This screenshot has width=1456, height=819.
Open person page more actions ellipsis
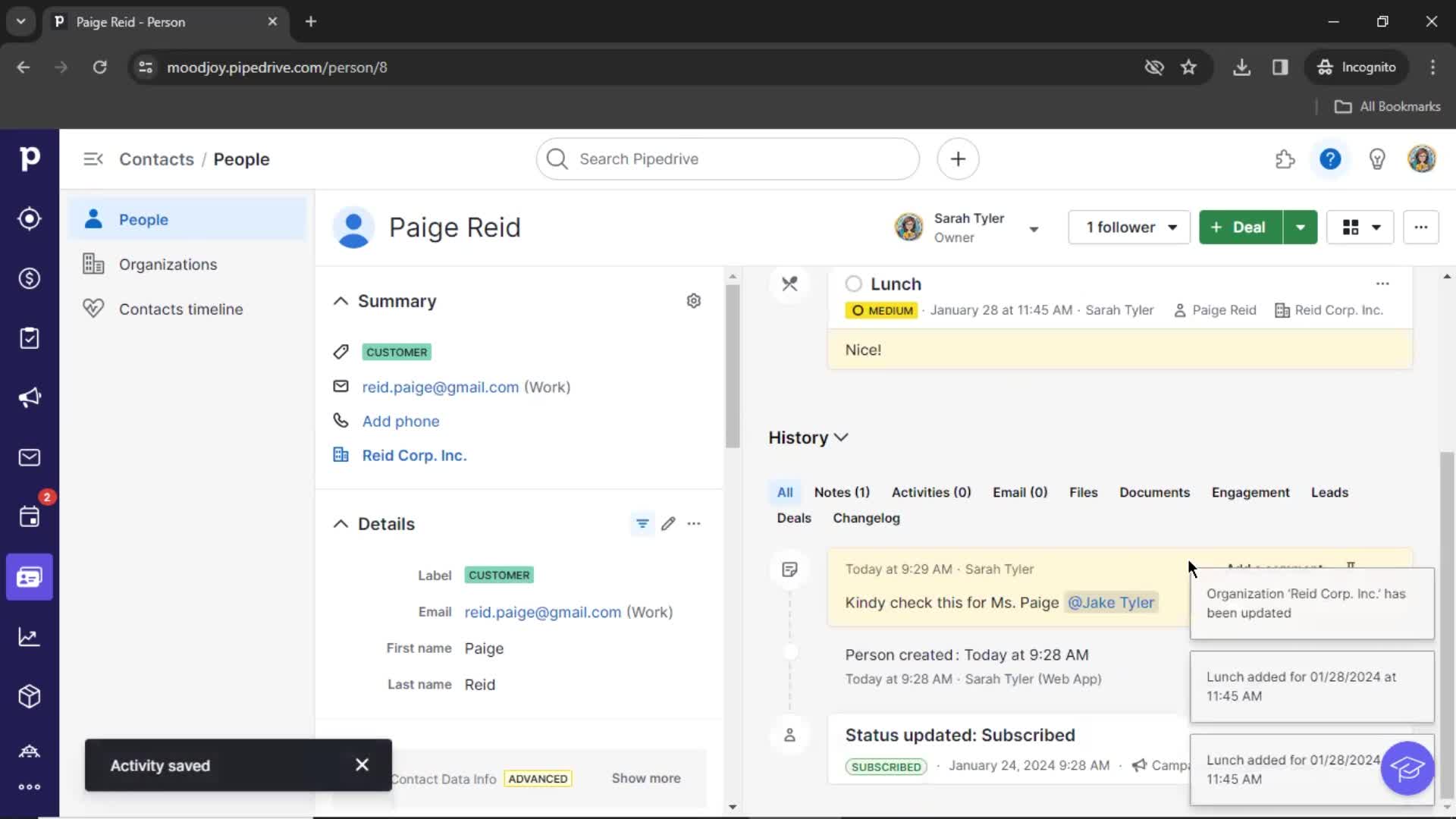coord(1421,227)
